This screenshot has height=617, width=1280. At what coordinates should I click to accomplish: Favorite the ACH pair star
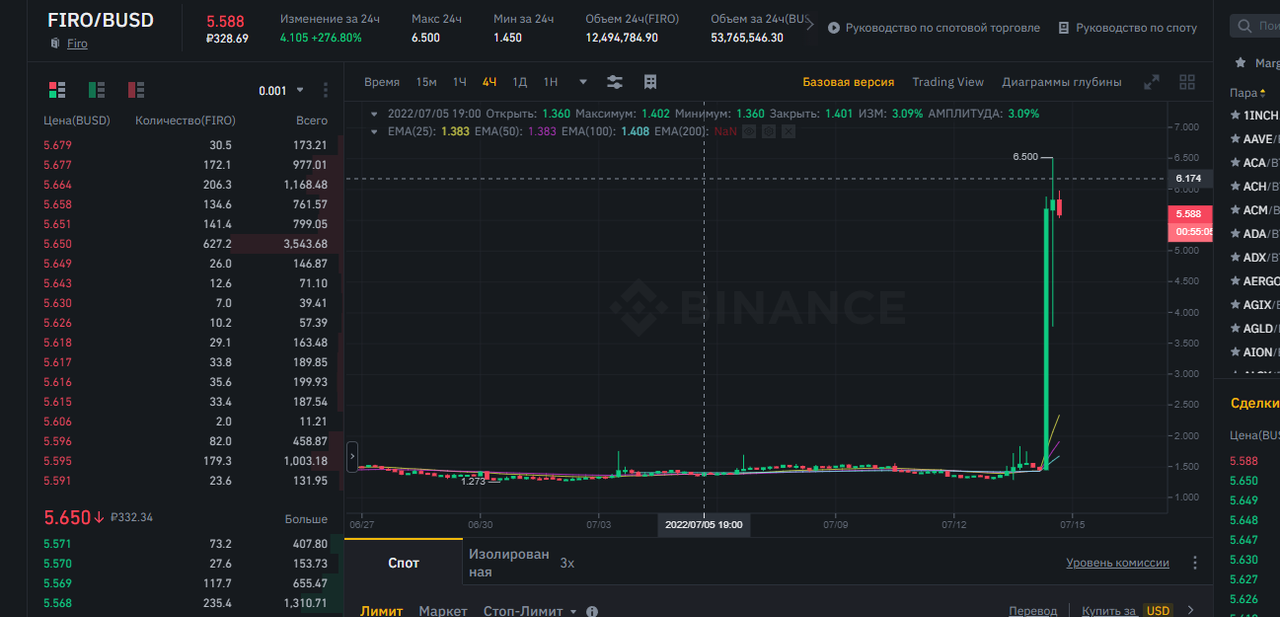[x=1236, y=186]
